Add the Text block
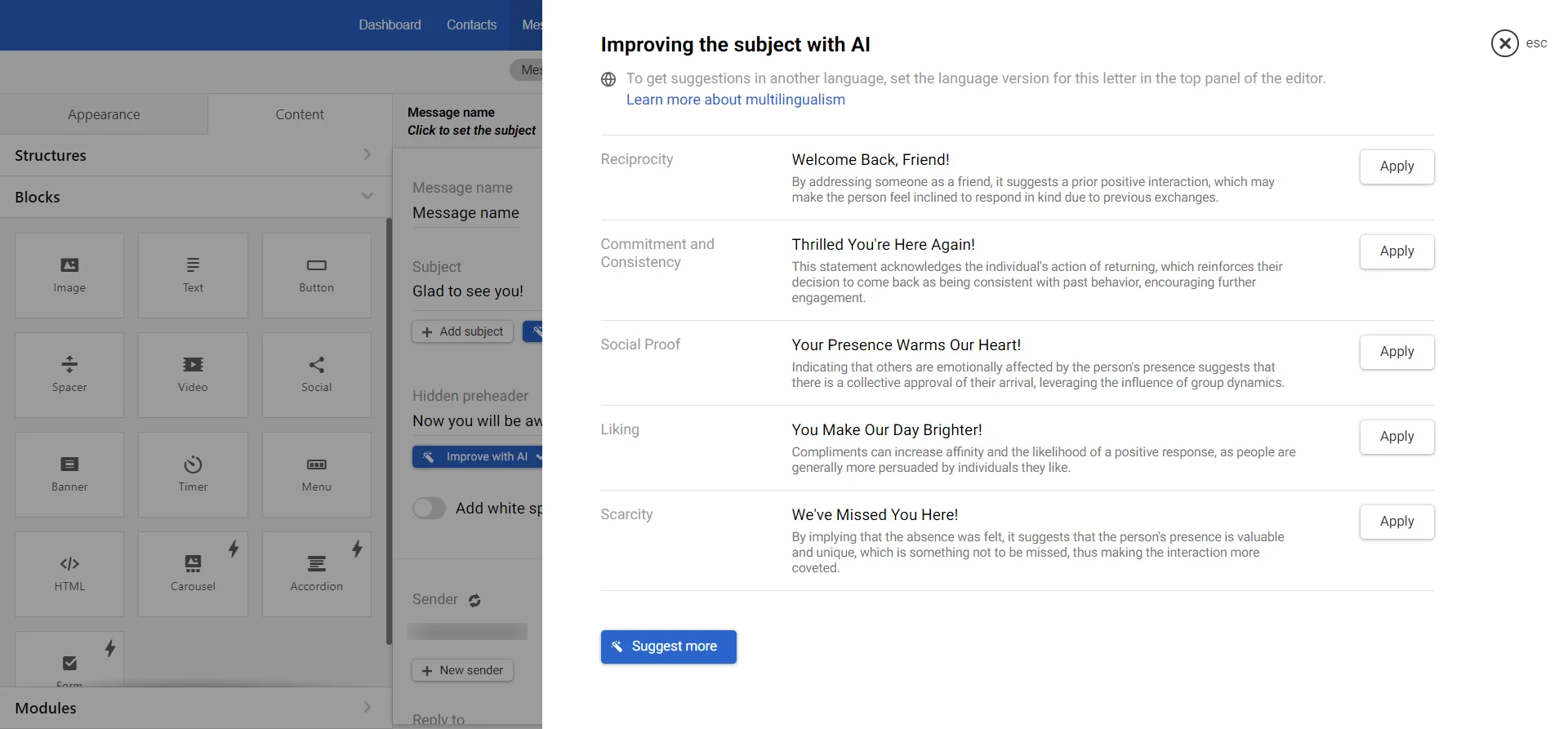The width and height of the screenshot is (1568, 729). pos(193,275)
